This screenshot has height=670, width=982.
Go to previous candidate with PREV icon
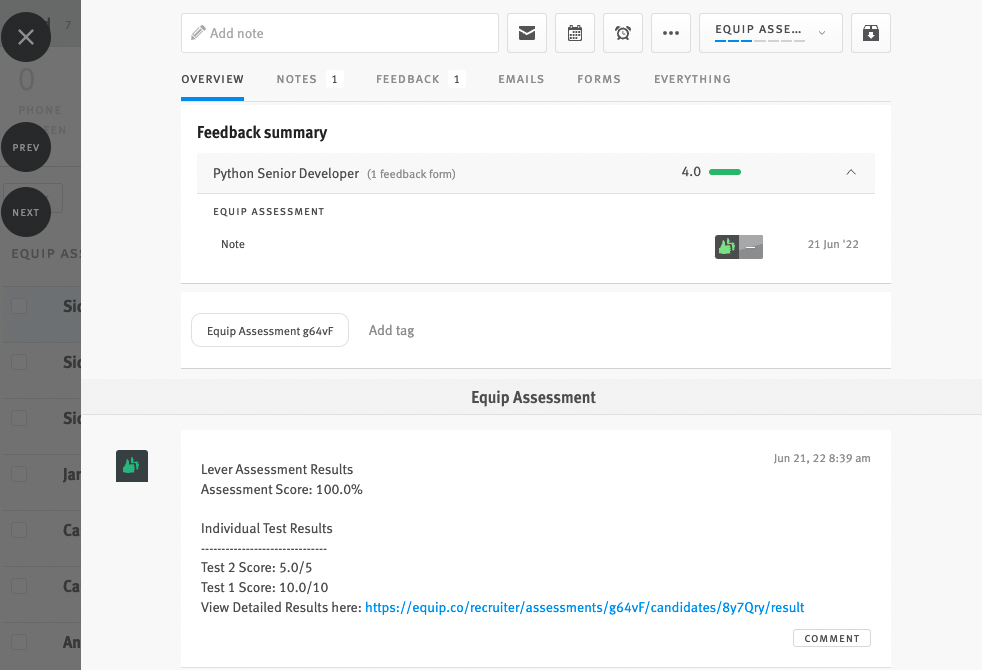point(26,147)
